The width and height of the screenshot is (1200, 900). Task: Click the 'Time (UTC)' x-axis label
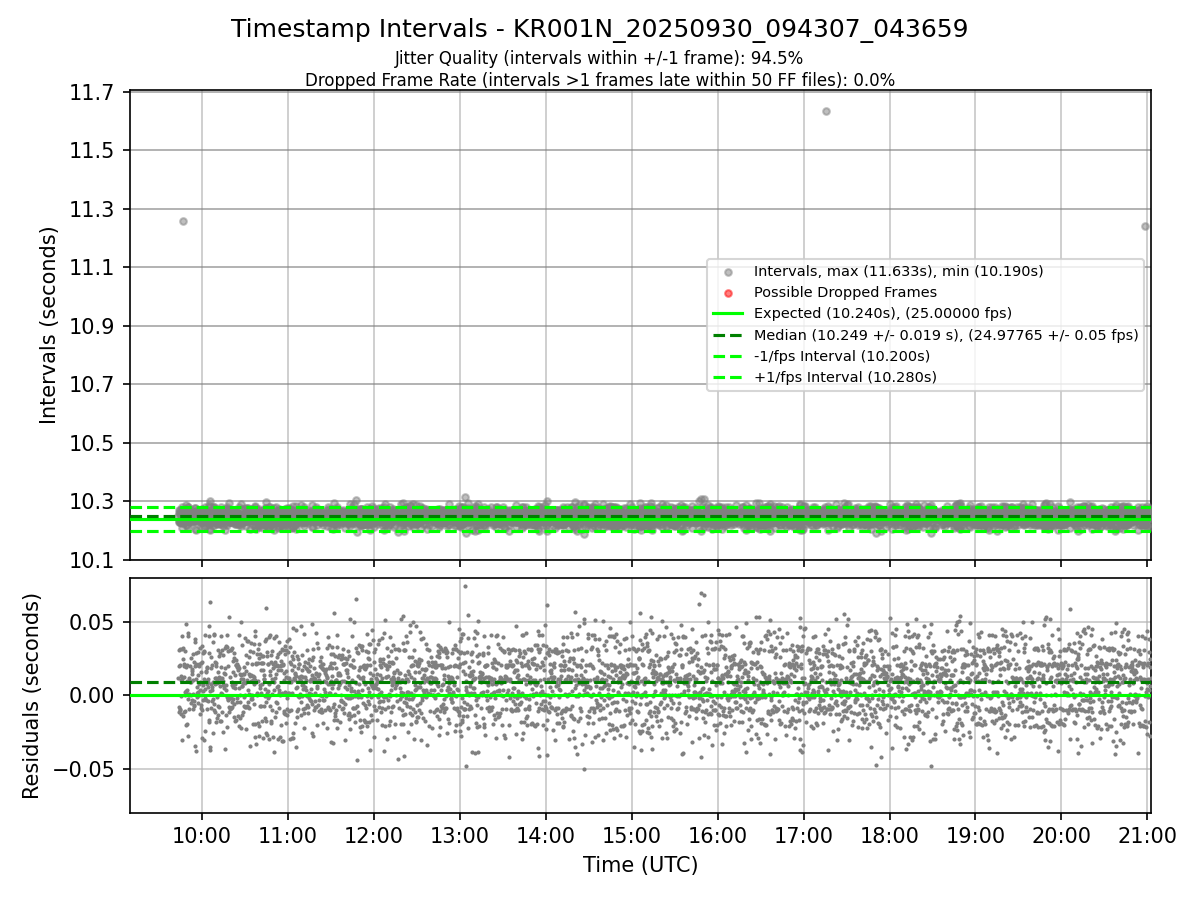pos(640,865)
